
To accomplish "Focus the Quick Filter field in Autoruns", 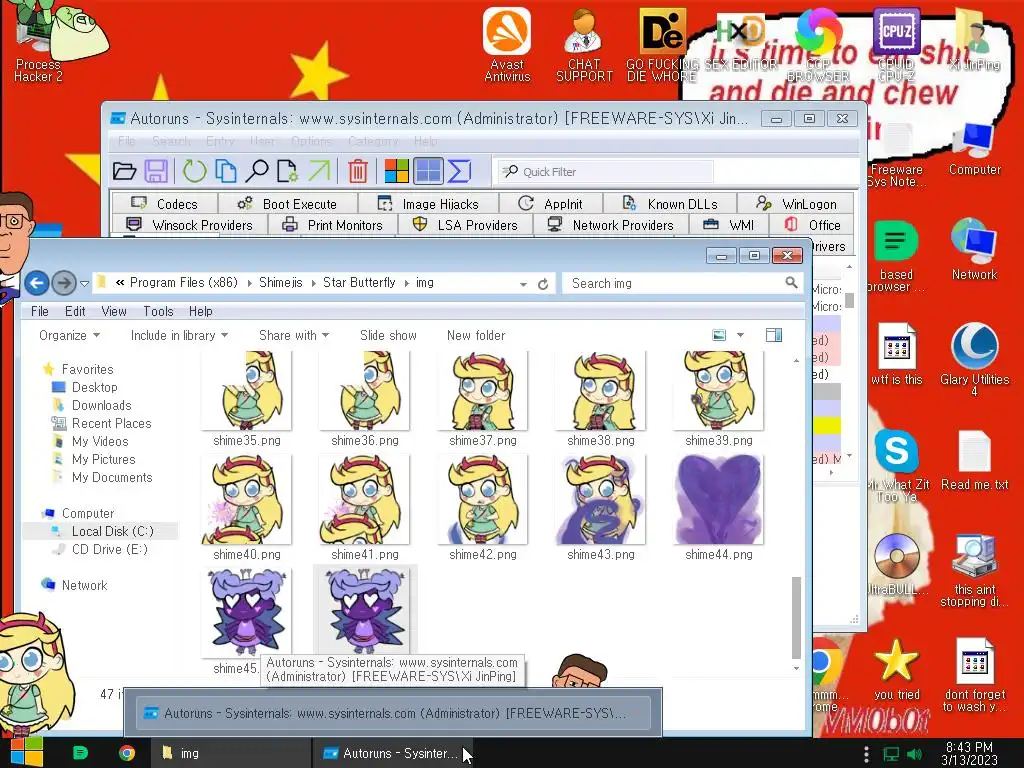I will tap(606, 172).
